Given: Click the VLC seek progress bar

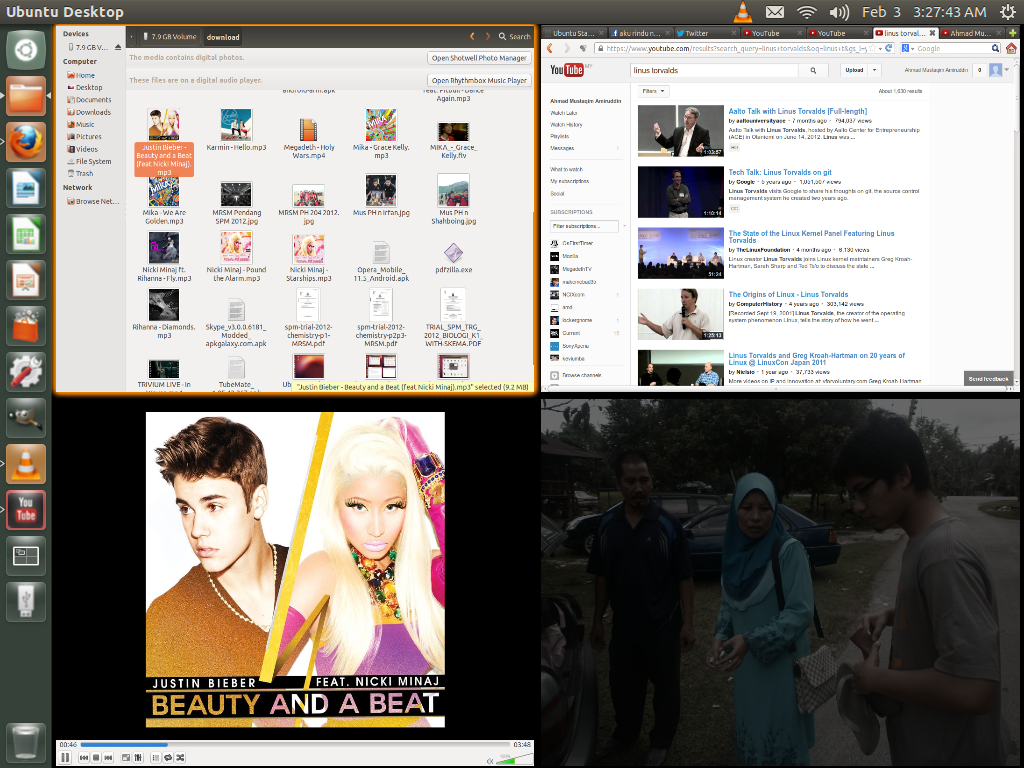Looking at the screenshot, I should click(295, 744).
